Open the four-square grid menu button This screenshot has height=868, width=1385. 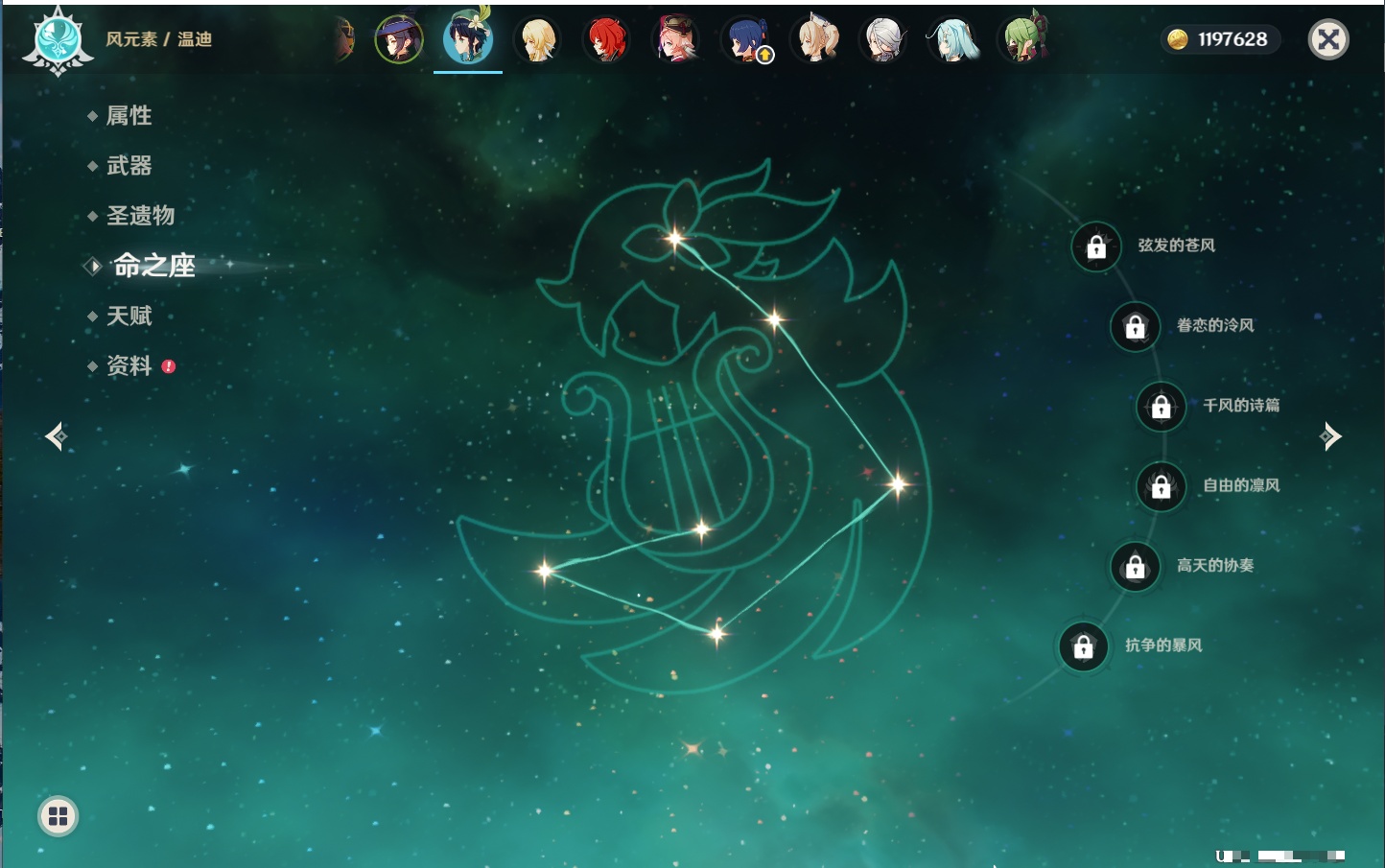pos(58,816)
